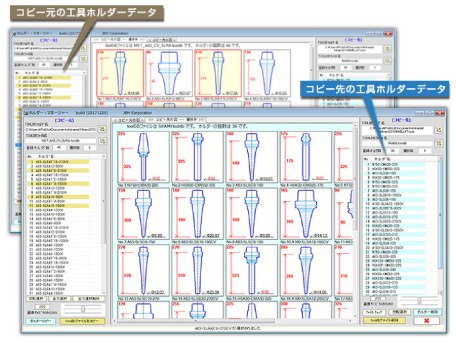Click the right arrow of front thumbnail horizontal scrollbar
456x360 pixels.
tap(351, 321)
